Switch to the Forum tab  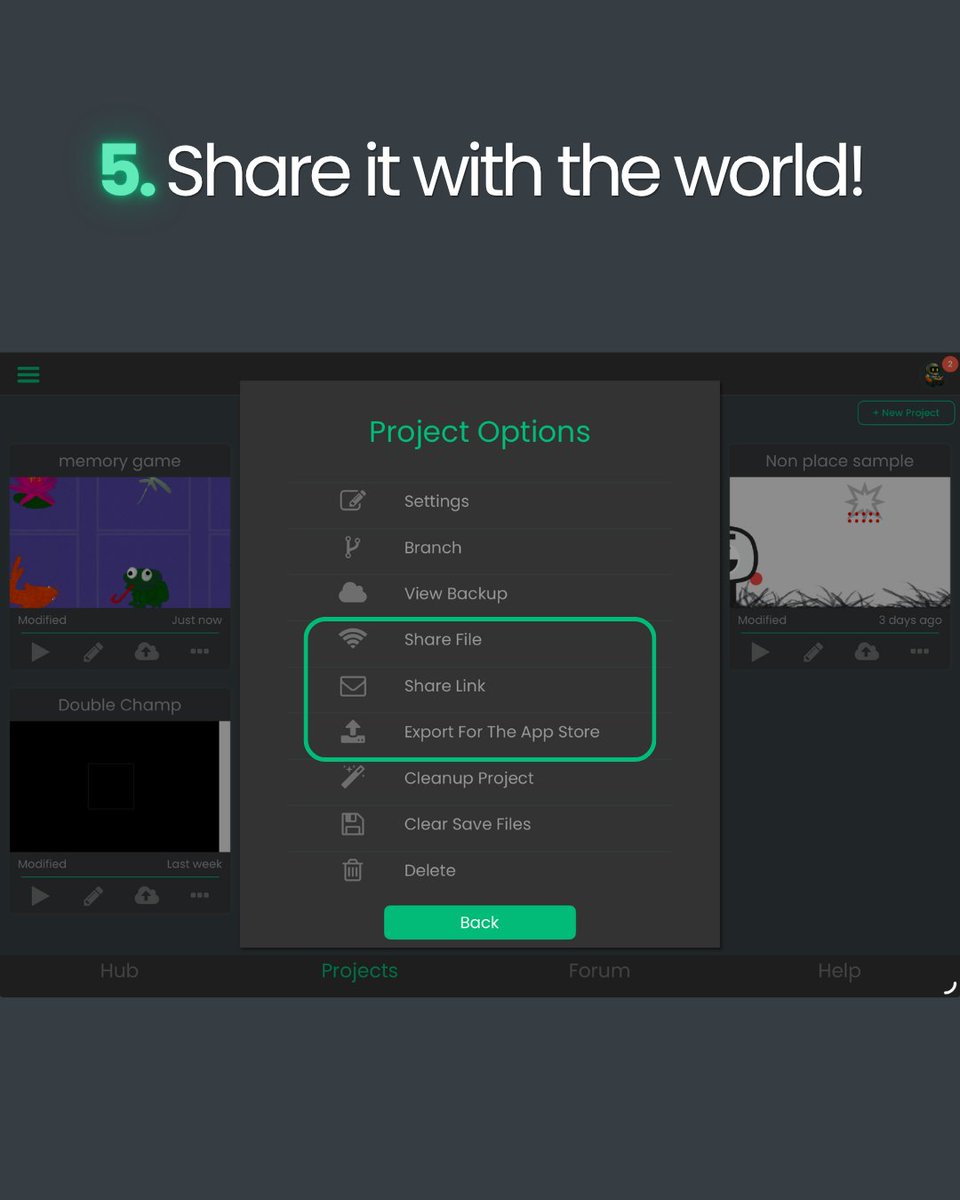tap(599, 971)
